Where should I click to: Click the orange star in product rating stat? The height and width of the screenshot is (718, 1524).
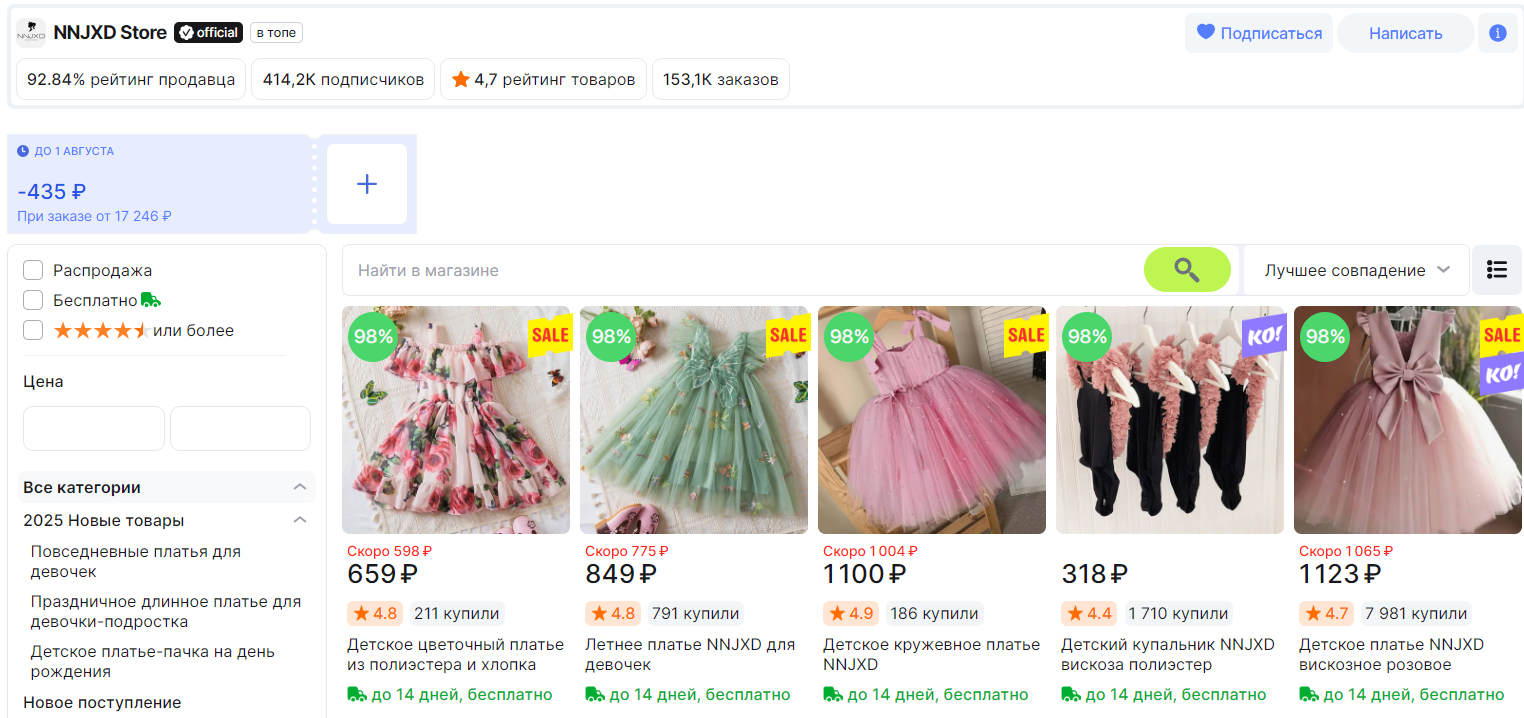tap(461, 79)
